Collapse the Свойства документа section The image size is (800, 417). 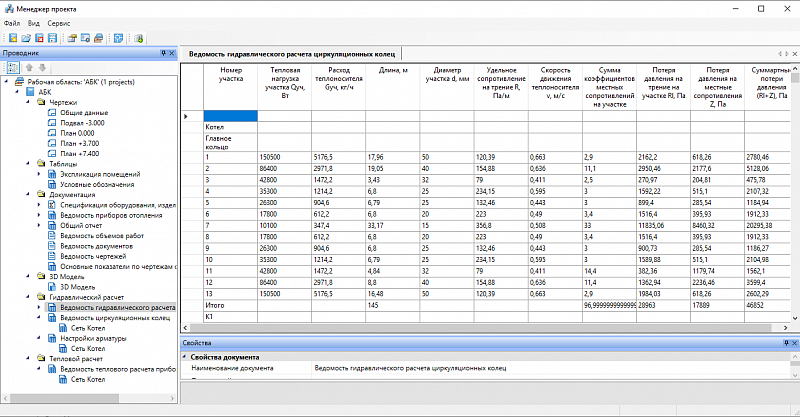[185, 357]
